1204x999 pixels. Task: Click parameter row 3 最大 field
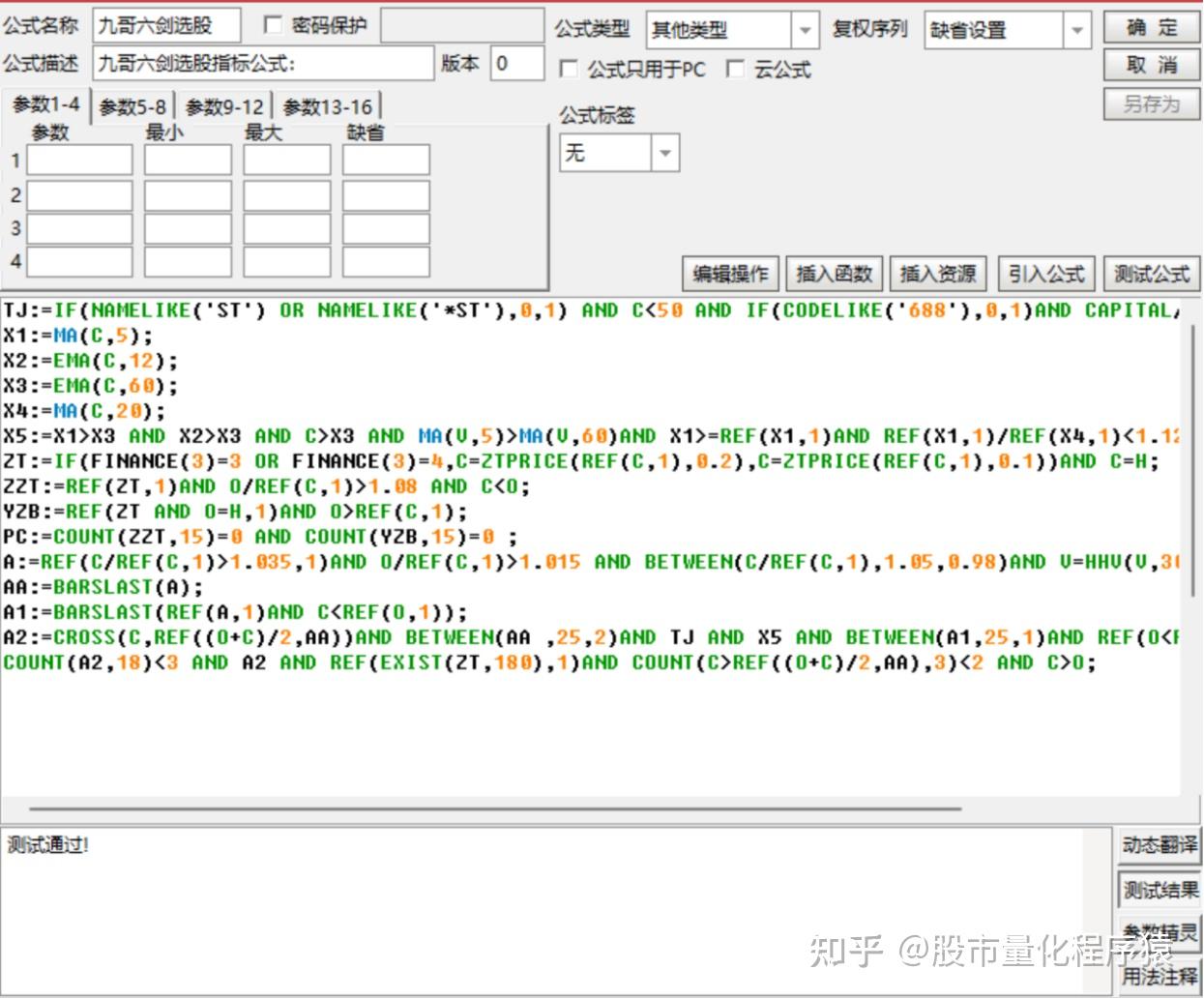coord(287,228)
